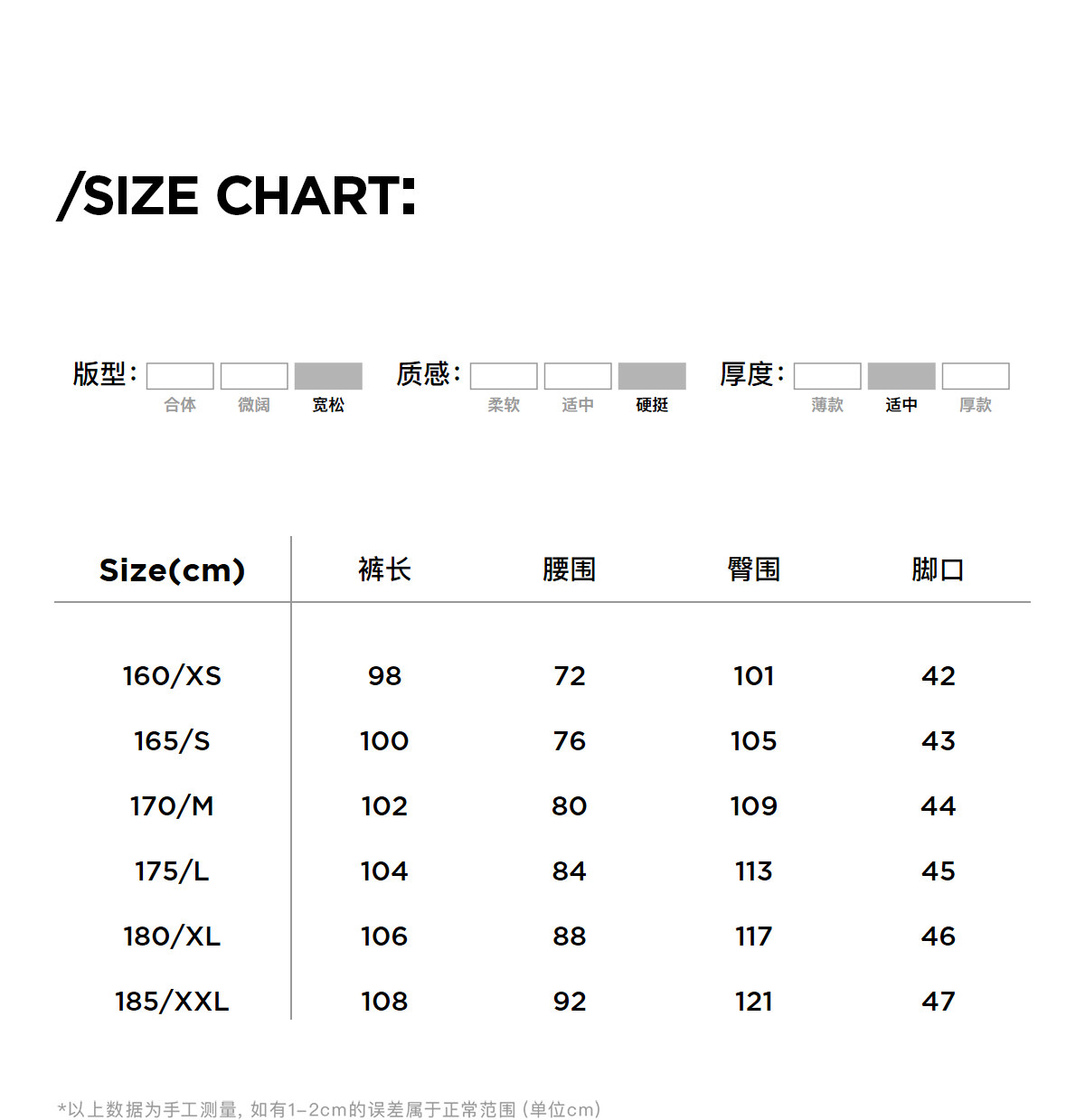The image size is (1085, 1120).
Task: Select the 185/XXL size row label
Action: pos(172,1002)
